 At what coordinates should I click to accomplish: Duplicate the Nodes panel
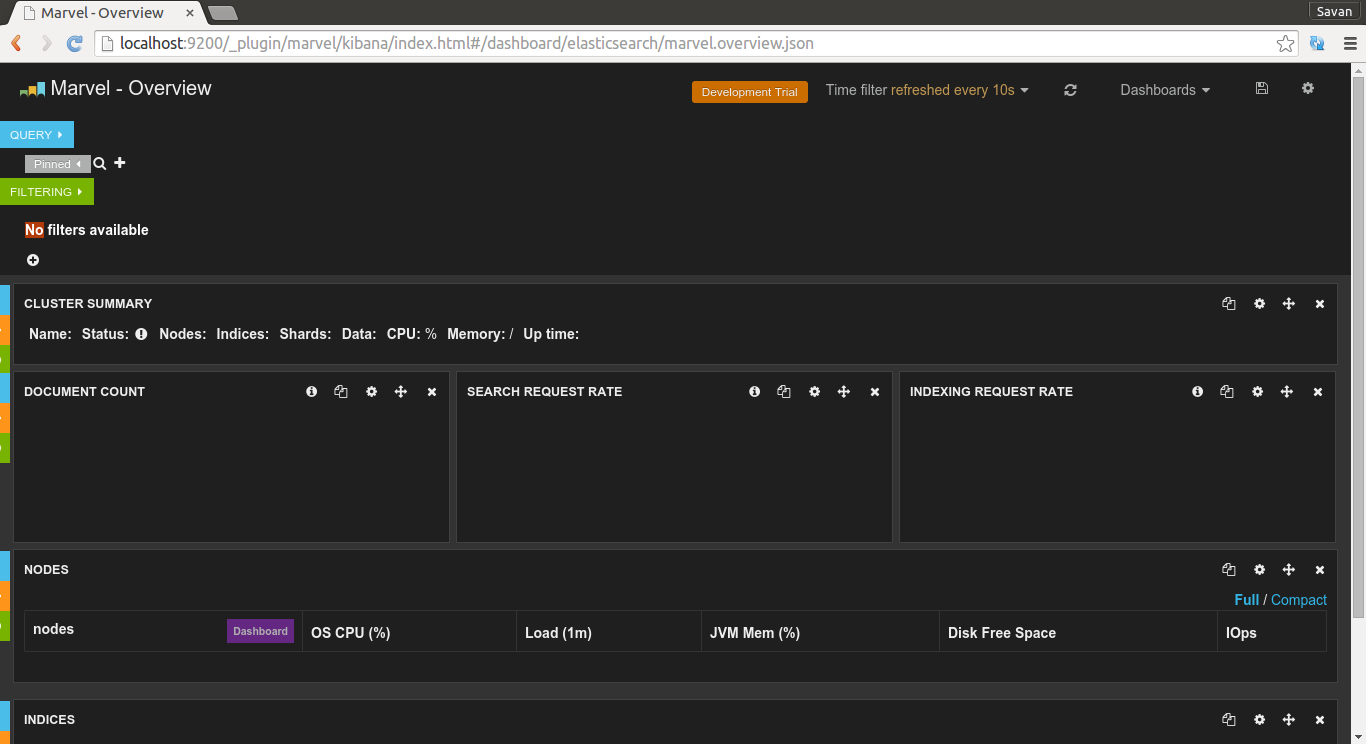click(x=1229, y=570)
